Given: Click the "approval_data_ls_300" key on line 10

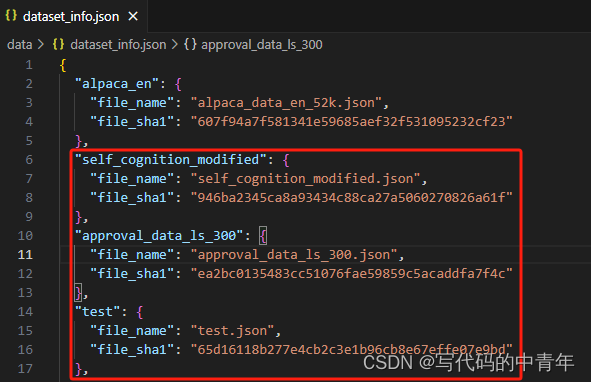Looking at the screenshot, I should tap(159, 236).
